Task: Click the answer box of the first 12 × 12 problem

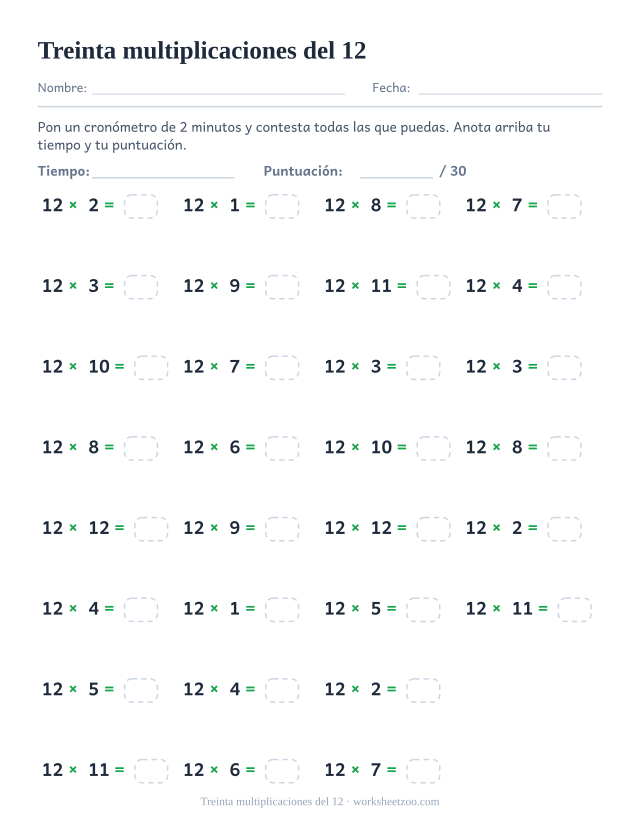Action: pos(151,529)
